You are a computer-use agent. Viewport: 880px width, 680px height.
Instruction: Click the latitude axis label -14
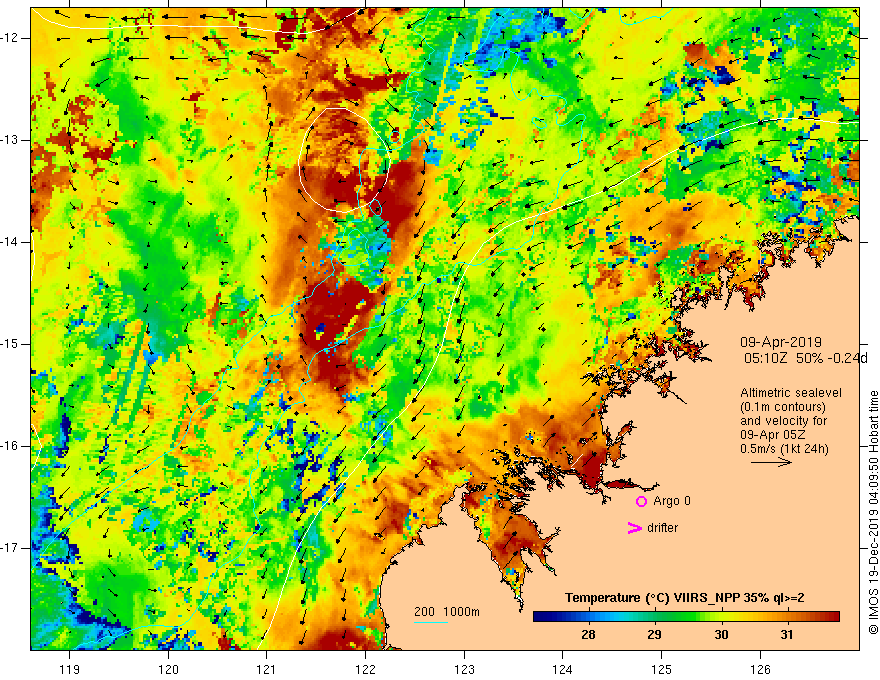pyautogui.click(x=10, y=242)
